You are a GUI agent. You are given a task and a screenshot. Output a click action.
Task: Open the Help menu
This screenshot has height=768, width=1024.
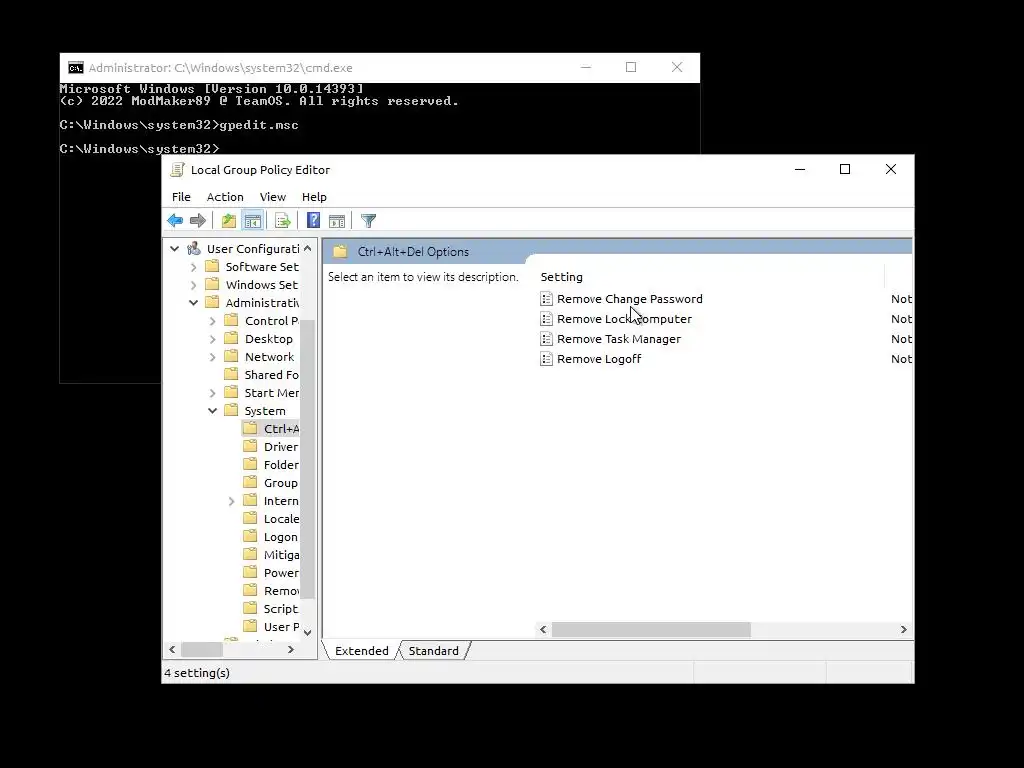[314, 197]
